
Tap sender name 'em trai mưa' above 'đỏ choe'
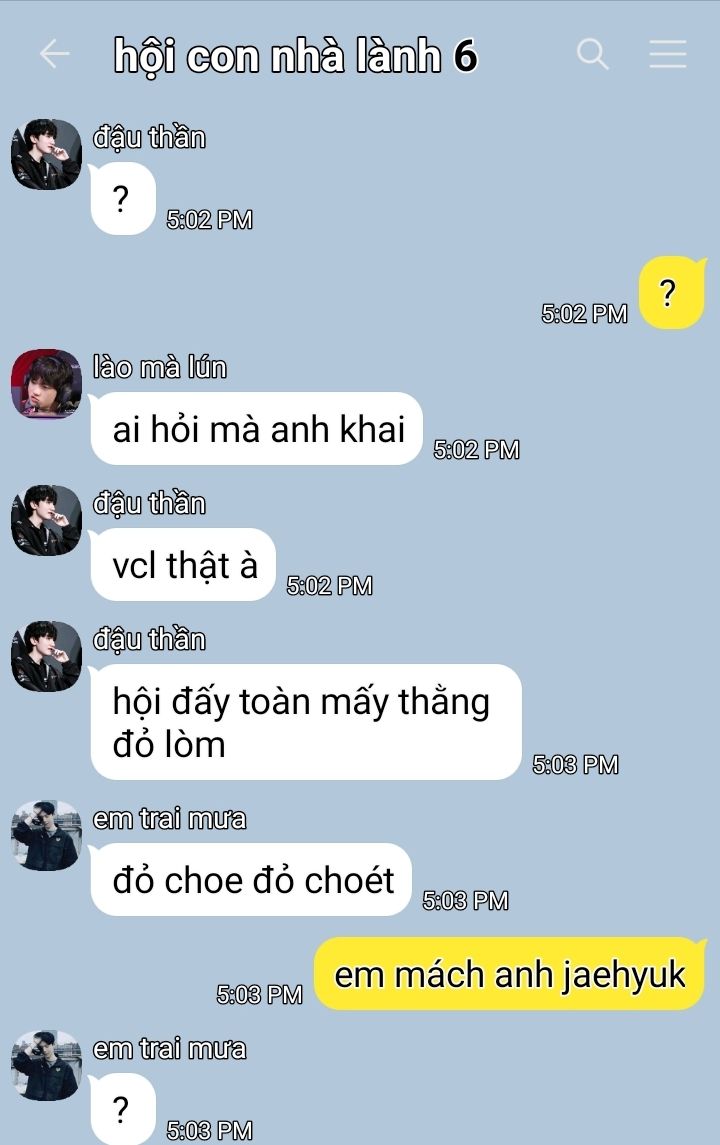169,819
